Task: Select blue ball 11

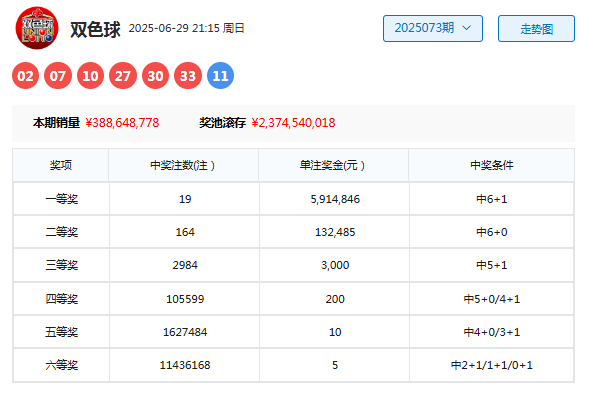Action: pyautogui.click(x=220, y=76)
